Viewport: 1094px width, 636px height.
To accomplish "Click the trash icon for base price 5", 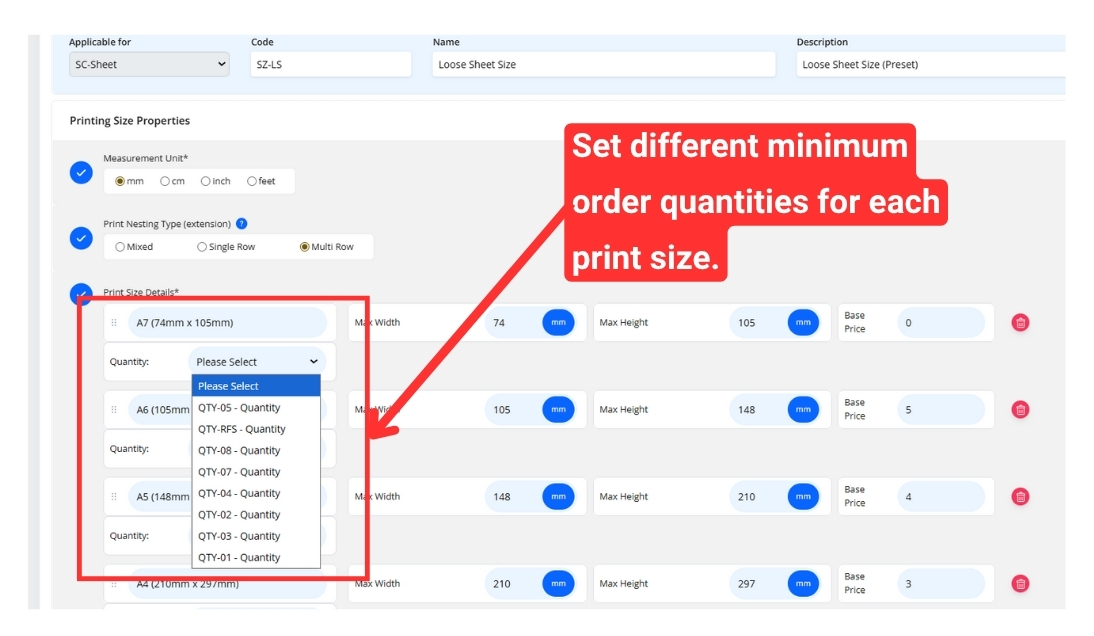I will click(1020, 410).
